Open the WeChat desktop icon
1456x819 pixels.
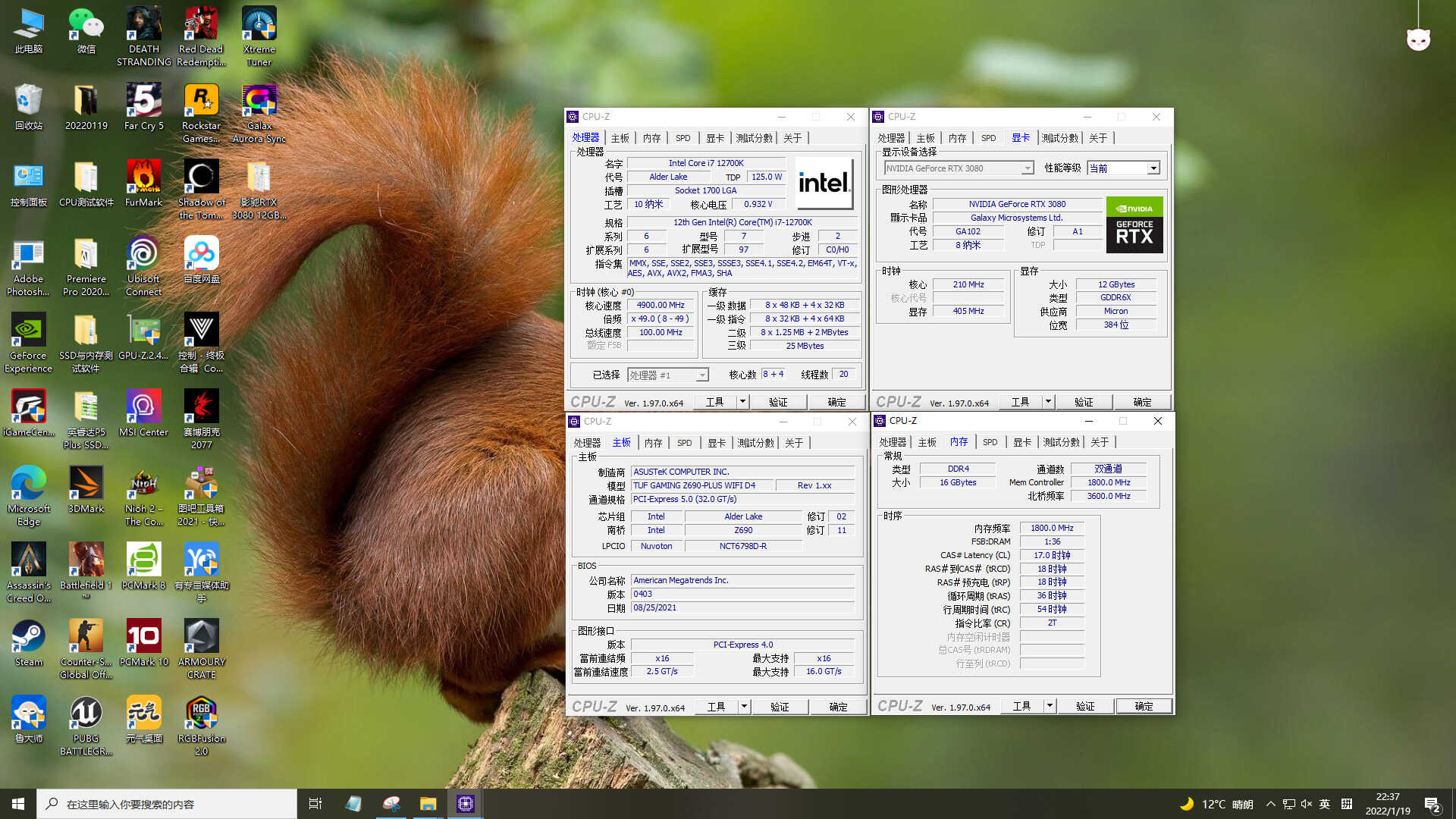coord(86,31)
